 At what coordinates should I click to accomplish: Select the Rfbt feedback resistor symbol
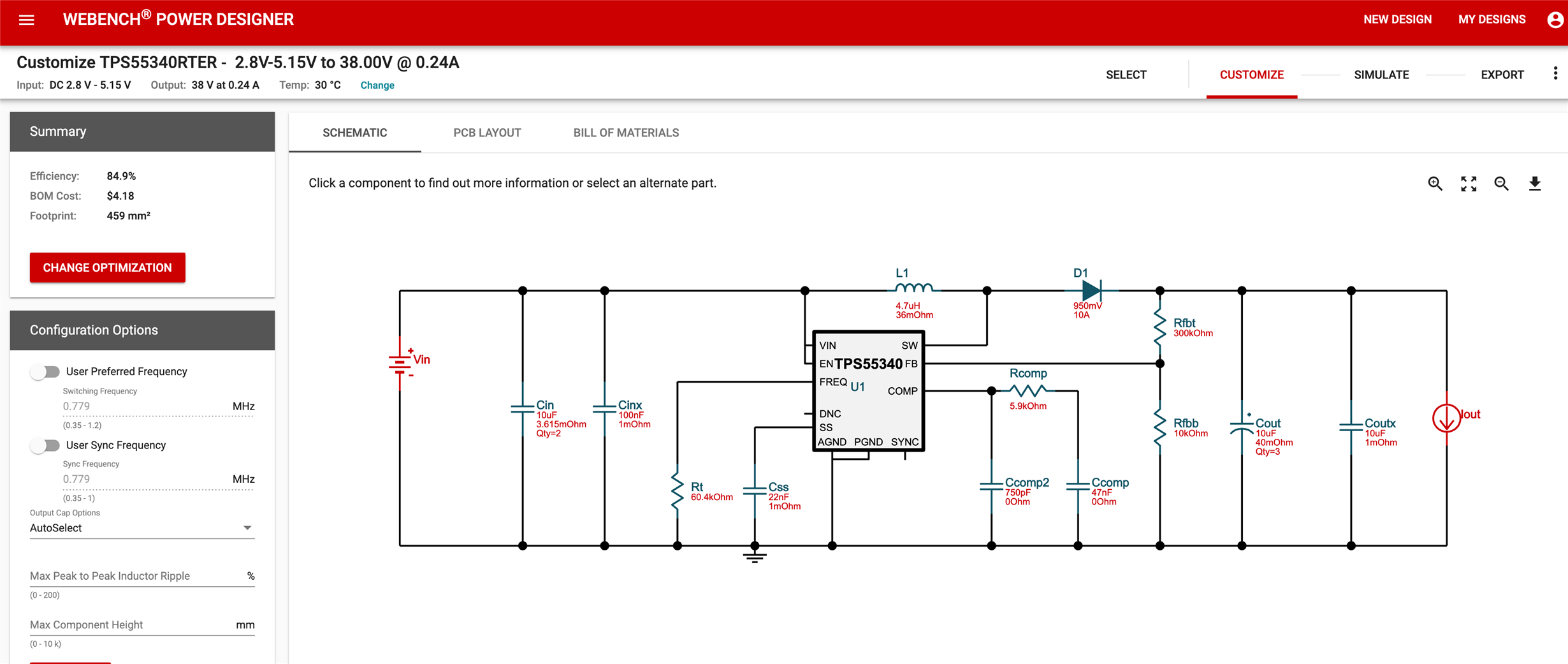1160,327
